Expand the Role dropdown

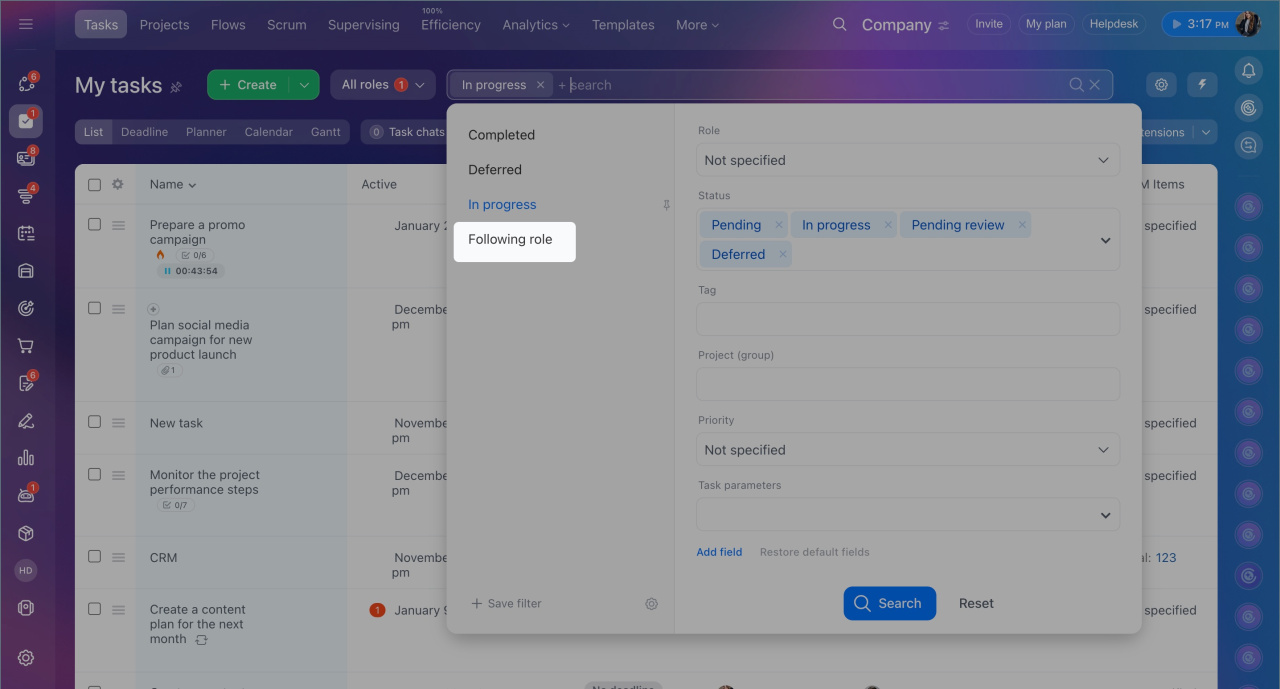(907, 160)
